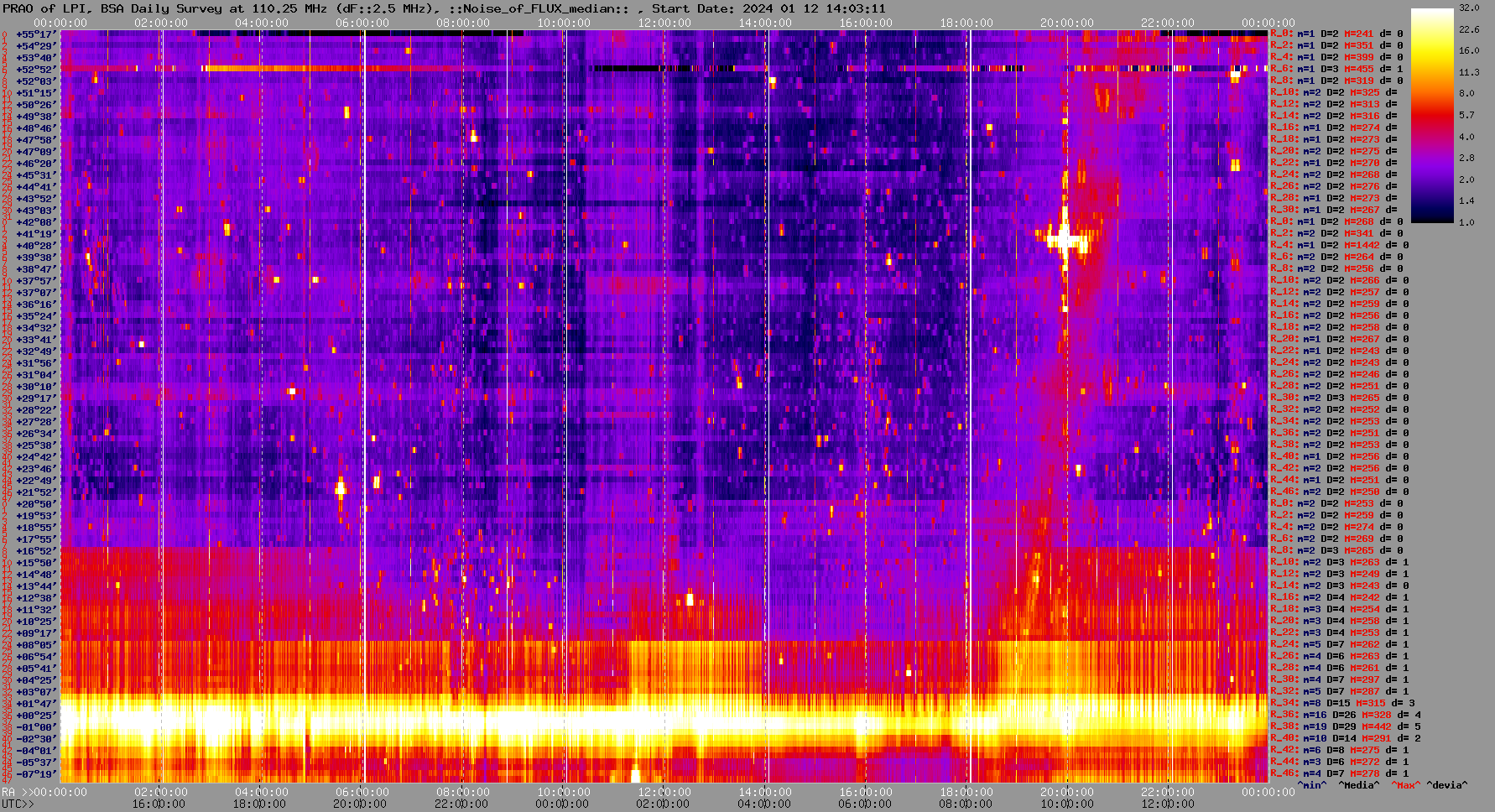Select declination label +40°28'
Image resolution: width=1495 pixels, height=812 pixels.
point(36,246)
